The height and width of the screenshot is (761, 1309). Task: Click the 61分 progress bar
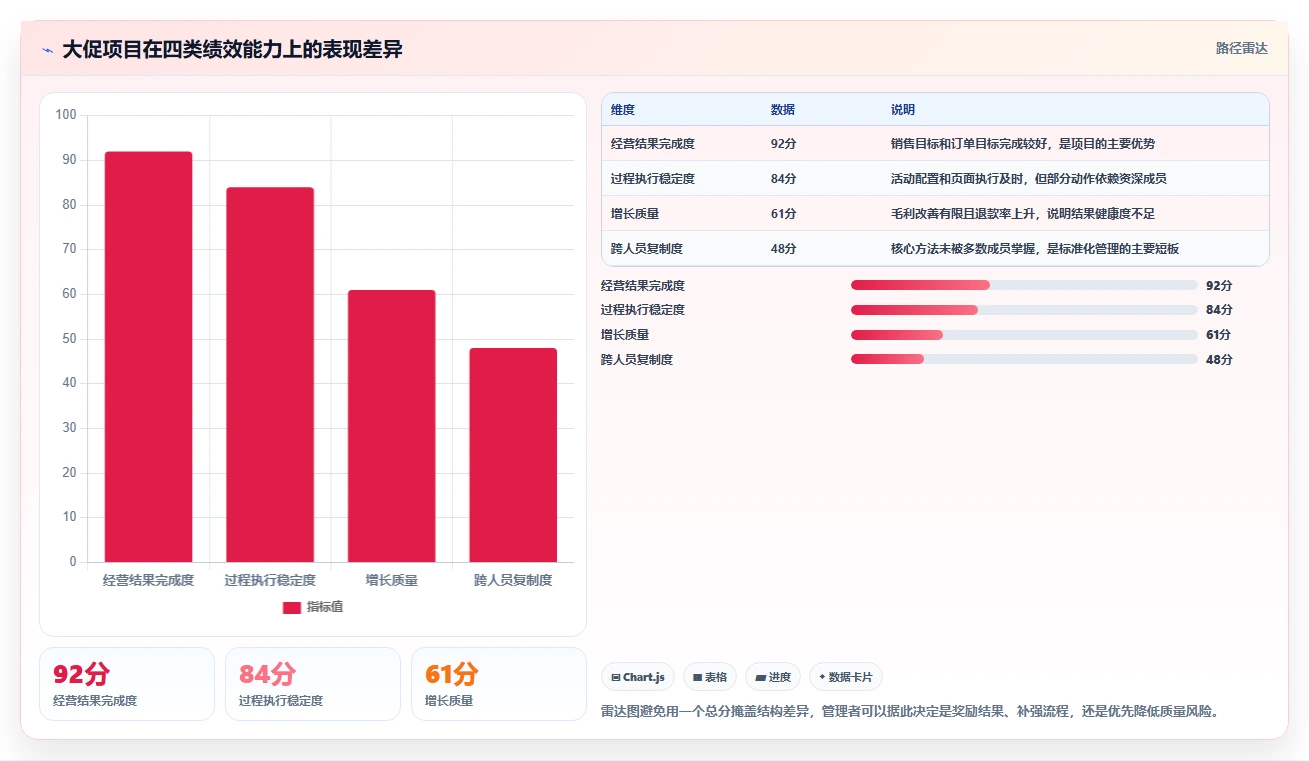(x=1024, y=335)
